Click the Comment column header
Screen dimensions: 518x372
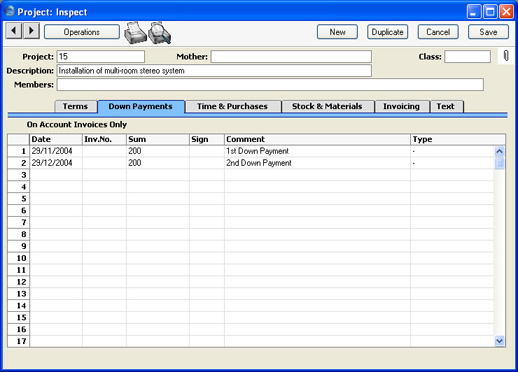318,139
